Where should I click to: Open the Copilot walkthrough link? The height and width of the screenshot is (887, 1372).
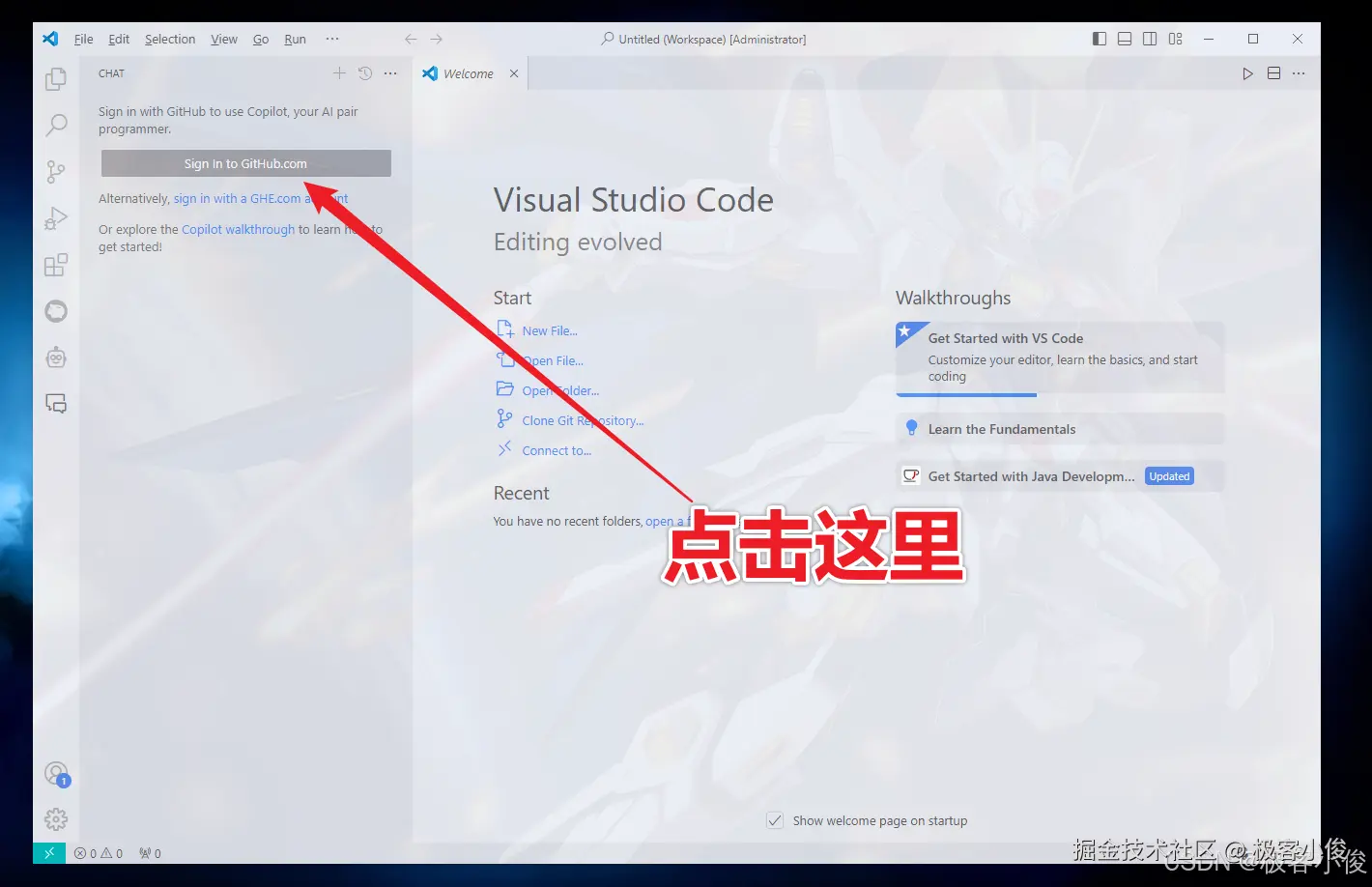tap(239, 229)
